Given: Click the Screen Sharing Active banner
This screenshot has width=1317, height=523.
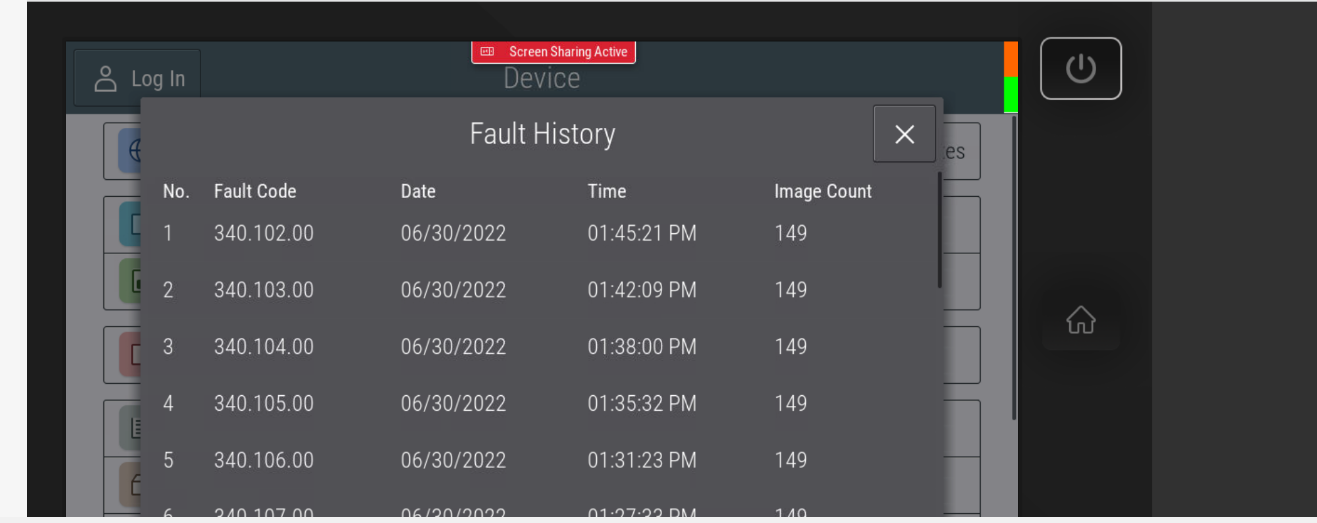Looking at the screenshot, I should click(553, 52).
